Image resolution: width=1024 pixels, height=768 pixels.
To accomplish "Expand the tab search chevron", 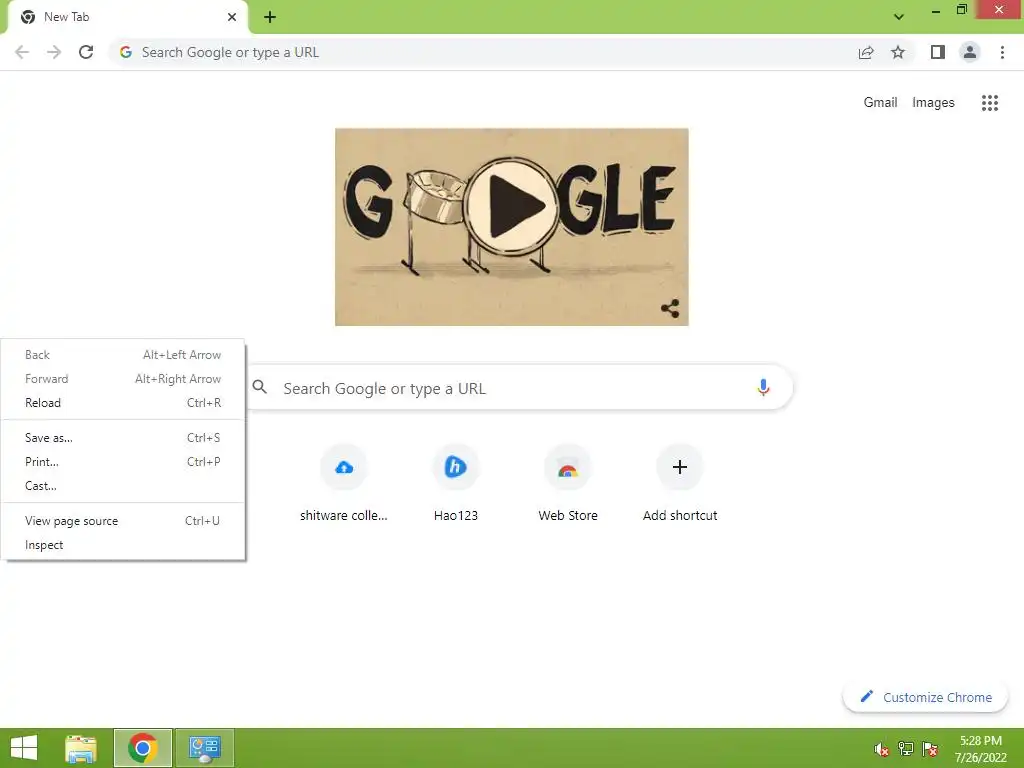I will coord(899,17).
